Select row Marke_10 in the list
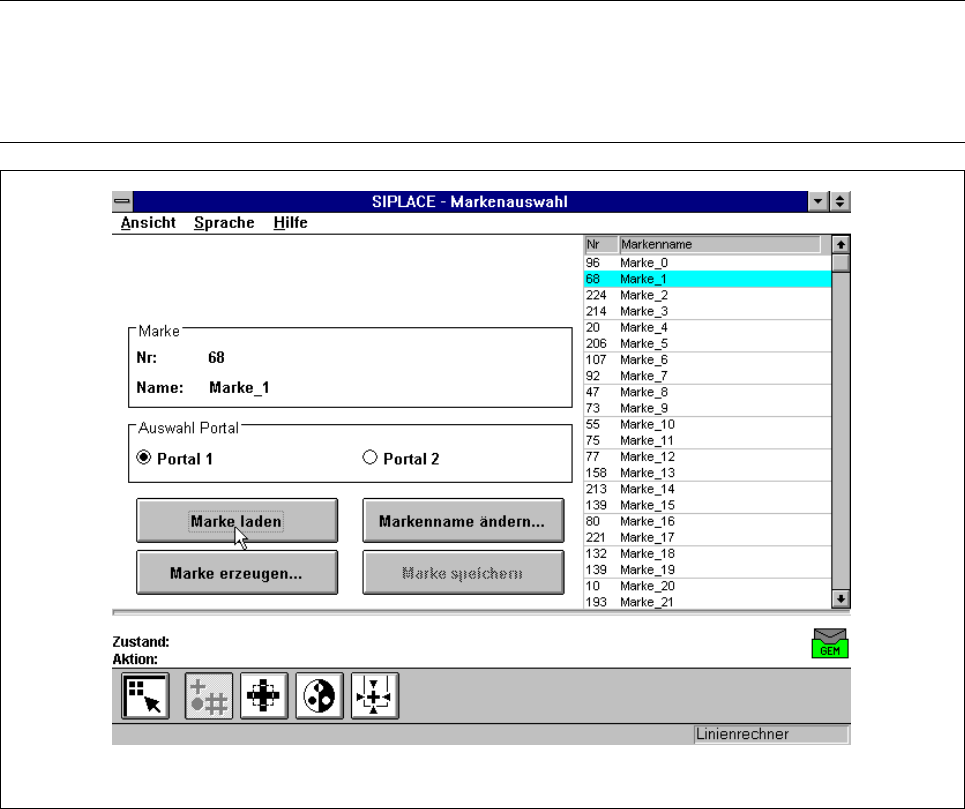 [x=707, y=424]
